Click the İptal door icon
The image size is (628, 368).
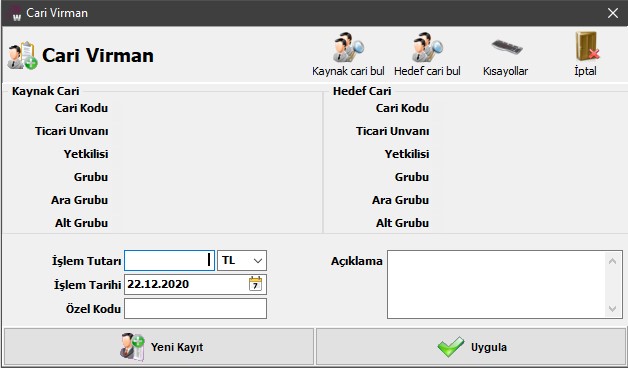pos(587,46)
